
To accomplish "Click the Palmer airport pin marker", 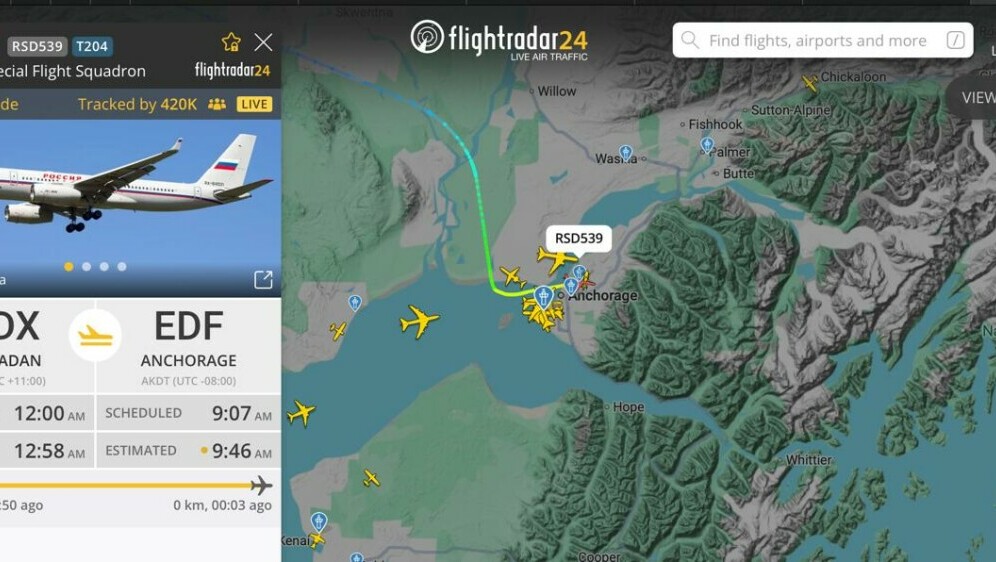I will (707, 145).
